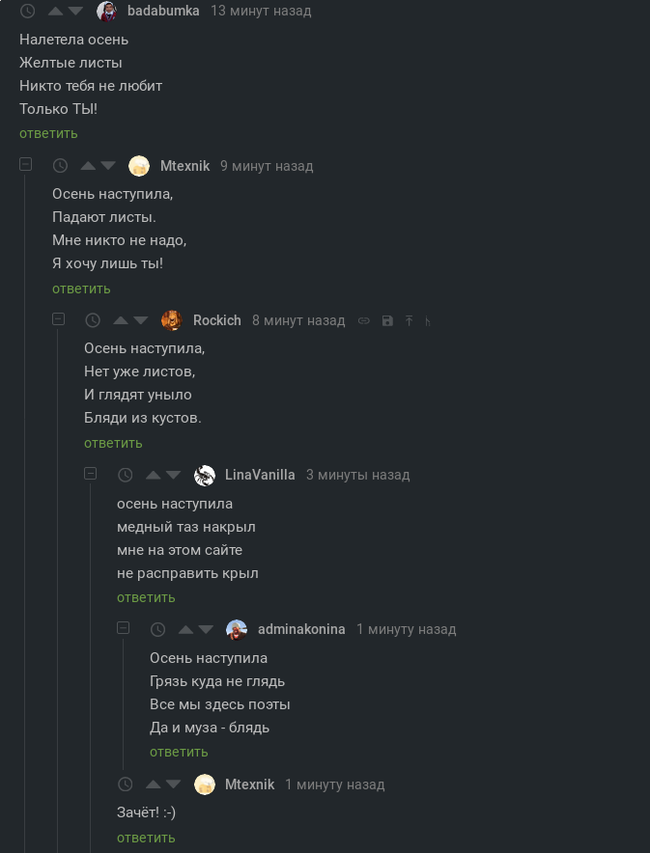Image resolution: width=650 pixels, height=853 pixels.
Task: Click clock icon beside adminakonina's comment
Action: (158, 629)
